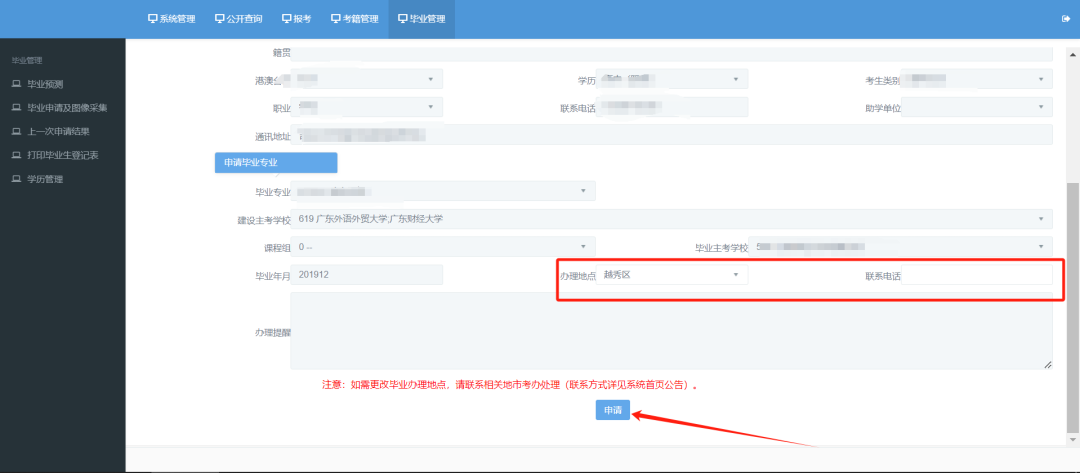1080x473 pixels.
Task: Click the 联系电话 field inside red box
Action: tap(977, 275)
